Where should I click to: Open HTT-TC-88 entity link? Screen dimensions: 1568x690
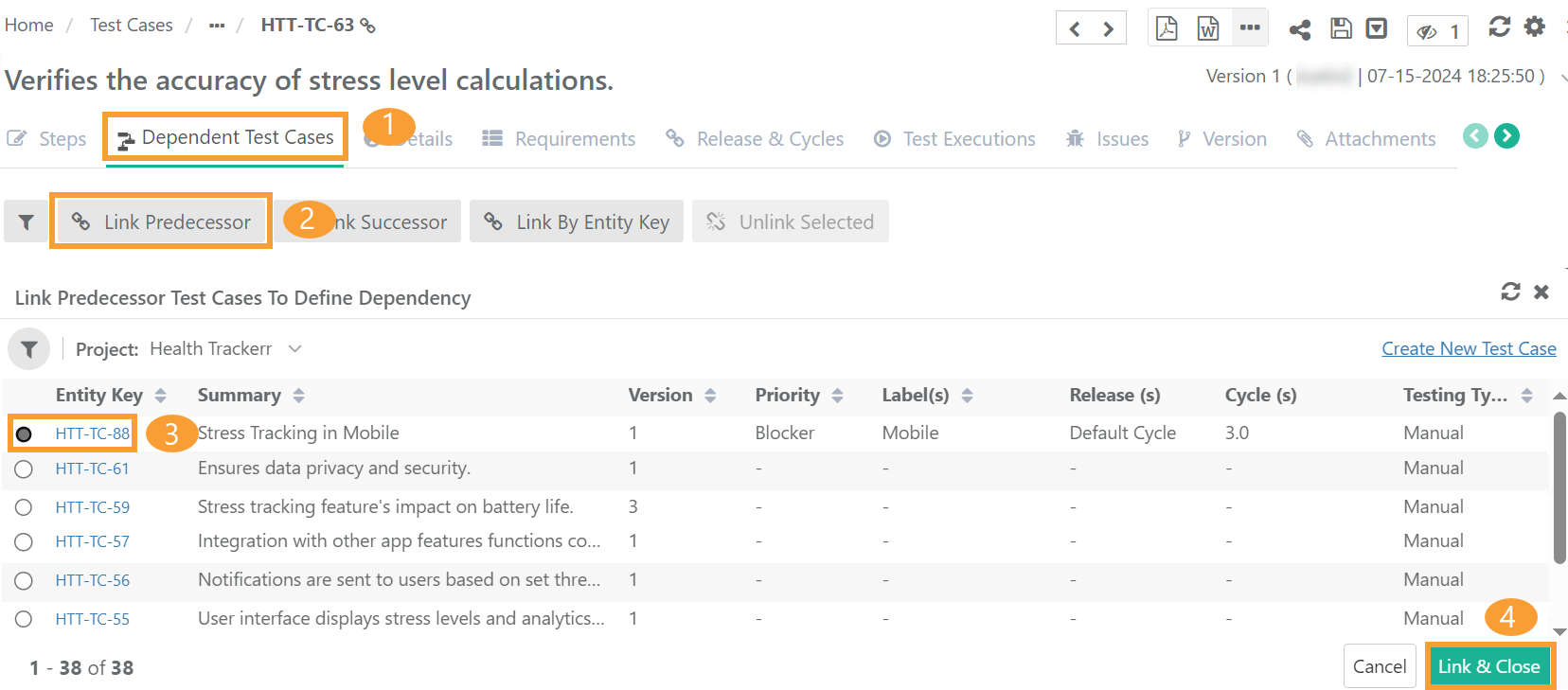(92, 433)
